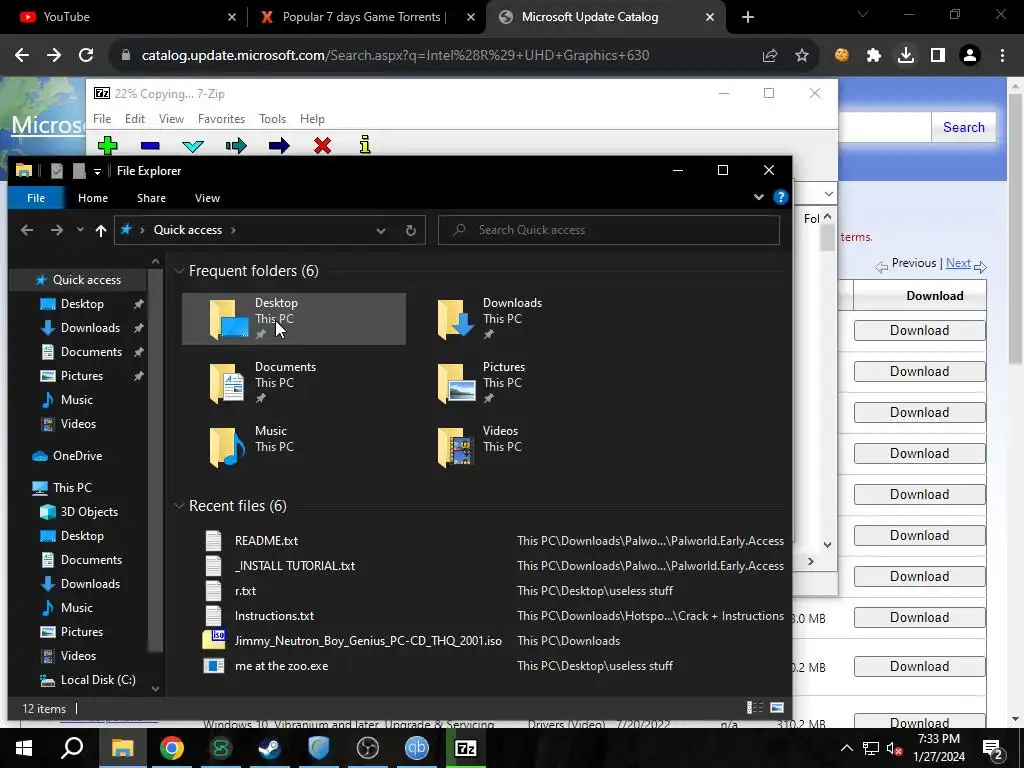Screen dimensions: 1024x768
Task: Click the 7-Zip blue minus Extract icon
Action: (x=150, y=146)
